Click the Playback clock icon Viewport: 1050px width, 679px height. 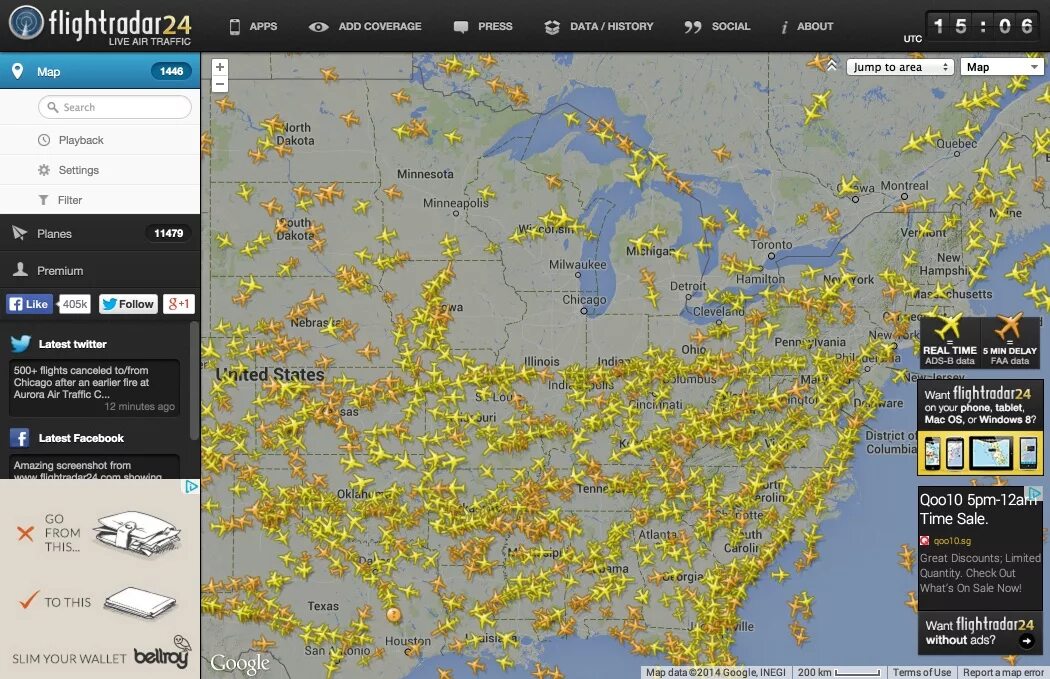click(x=44, y=140)
